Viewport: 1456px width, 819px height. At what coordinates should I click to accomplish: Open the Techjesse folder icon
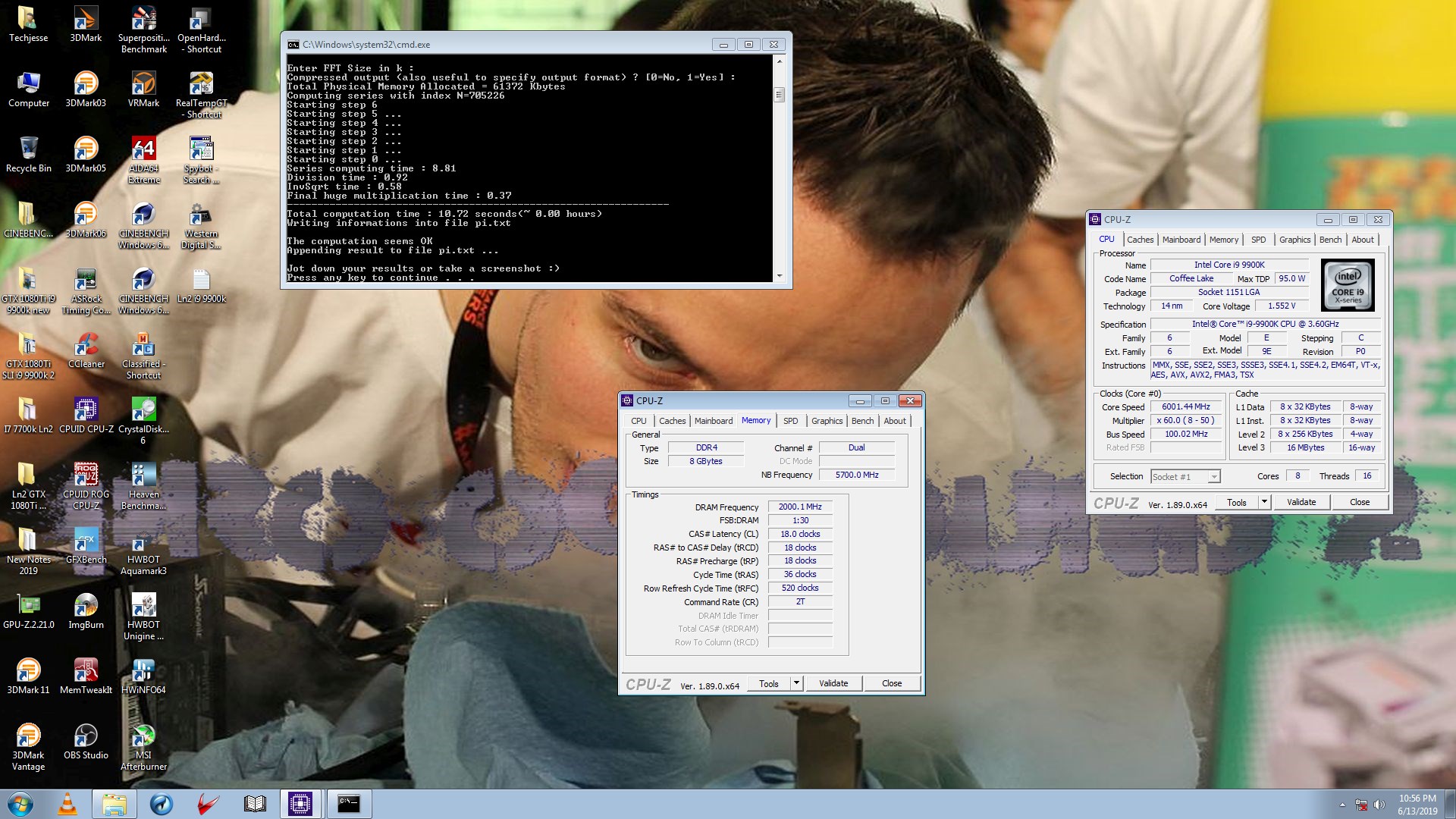28,24
